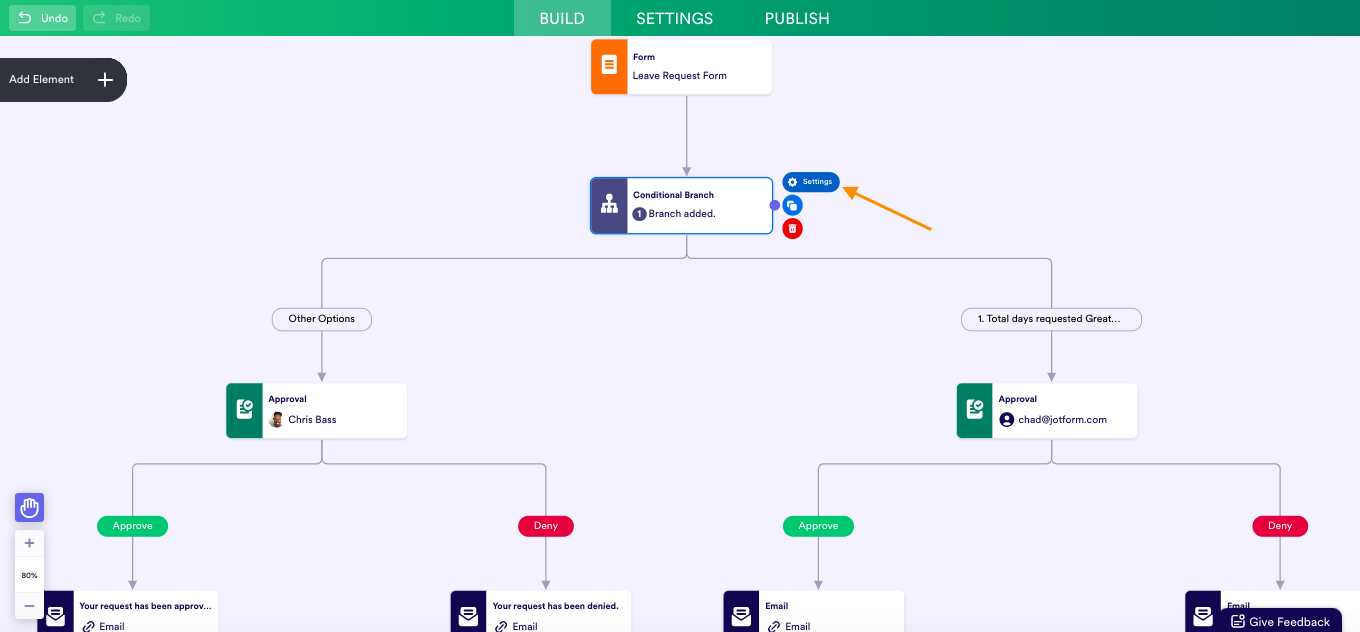Switch to the Publish tab
1360x632 pixels.
point(797,18)
